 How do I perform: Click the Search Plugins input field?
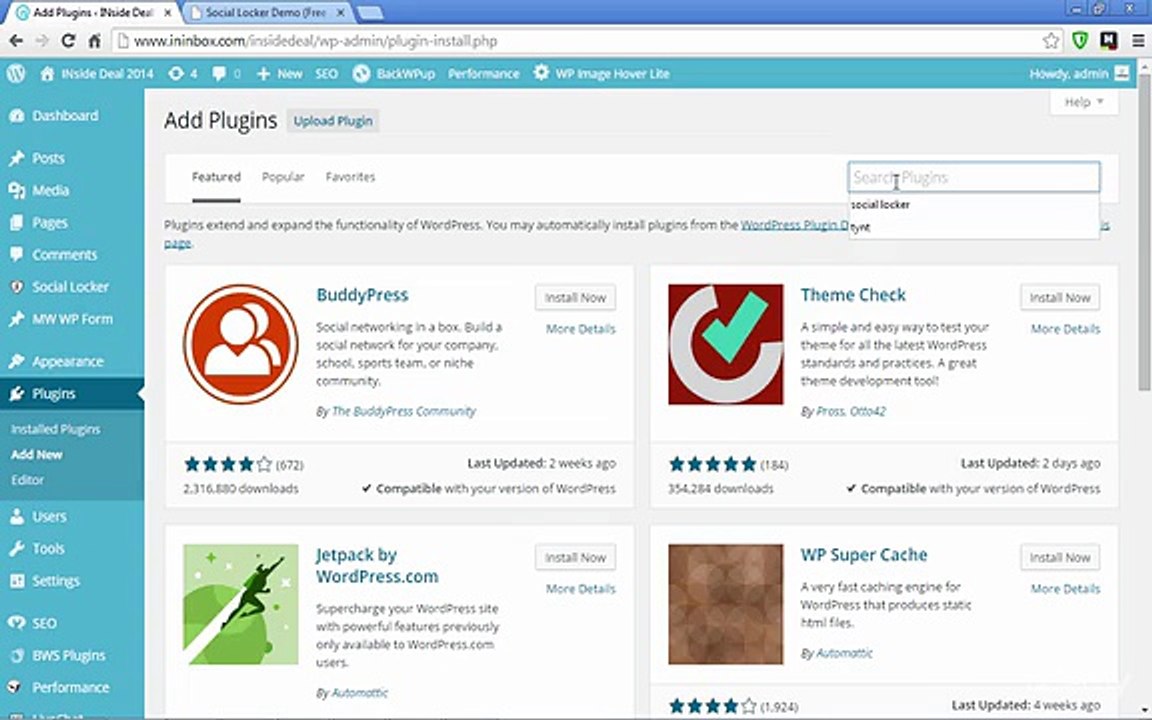[x=973, y=177]
